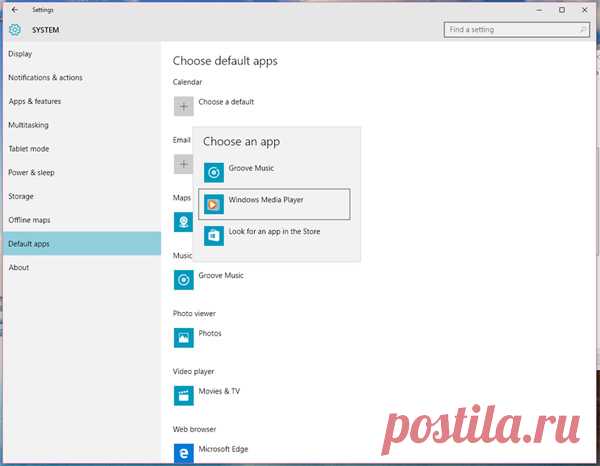Change the Microsoft Edge default web browser
The width and height of the screenshot is (600, 466).
[223, 449]
